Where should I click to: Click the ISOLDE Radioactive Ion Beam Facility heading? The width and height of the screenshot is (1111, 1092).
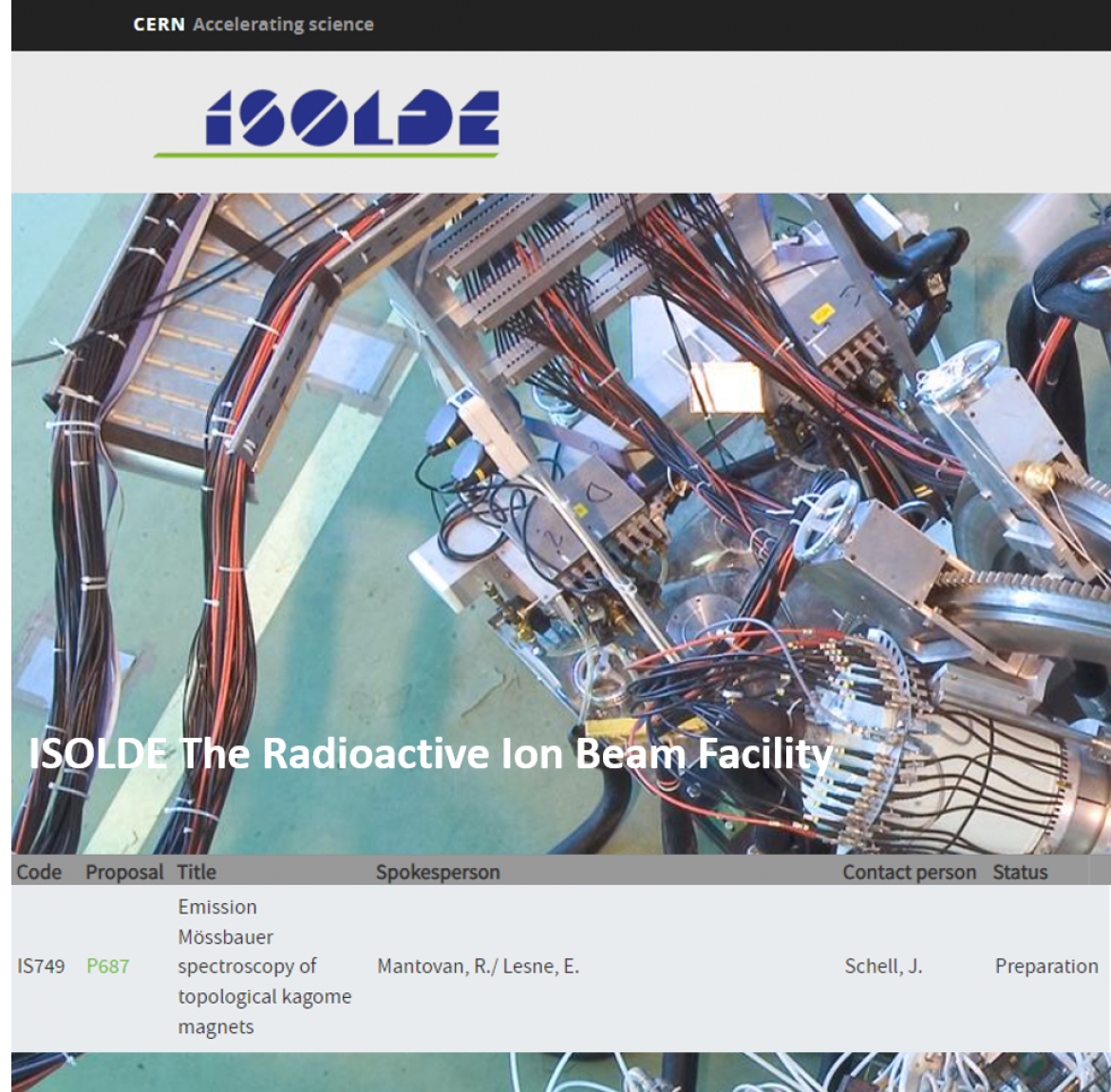(430, 753)
